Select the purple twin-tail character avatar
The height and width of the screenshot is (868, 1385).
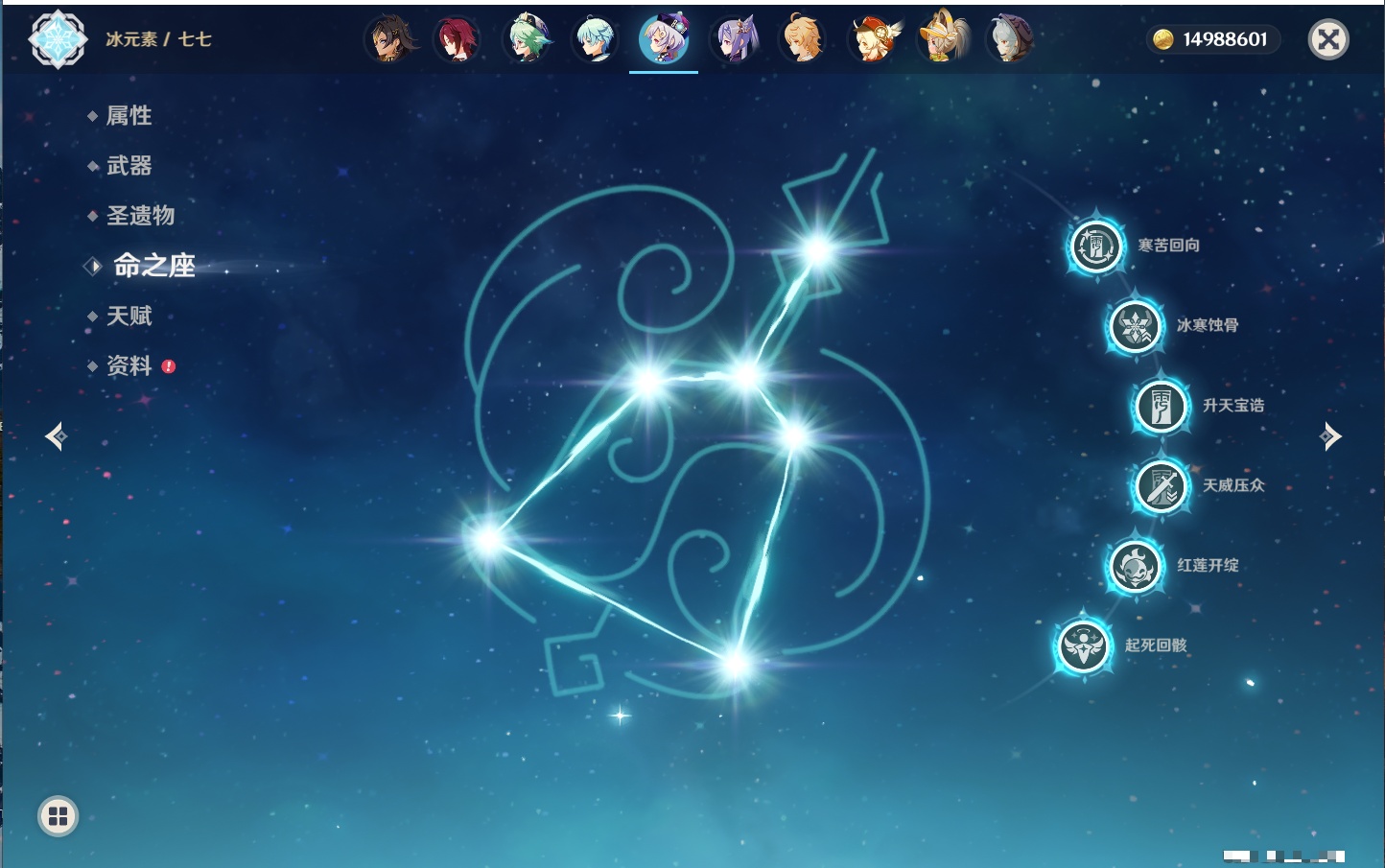735,39
